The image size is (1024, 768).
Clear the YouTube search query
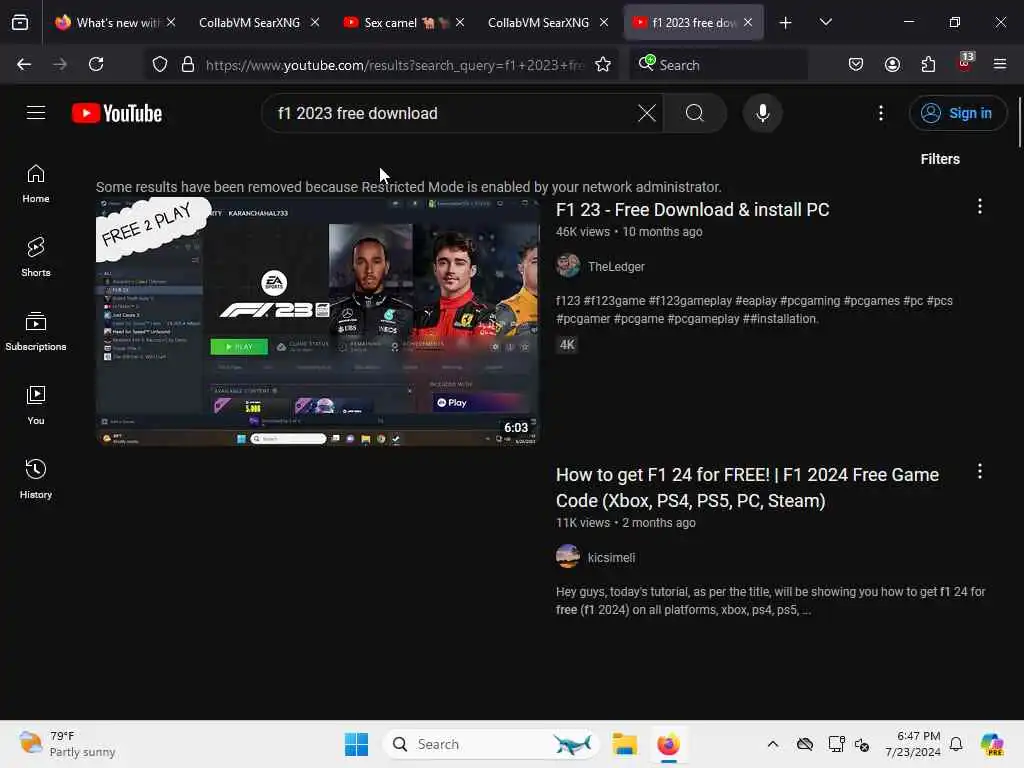pos(647,113)
